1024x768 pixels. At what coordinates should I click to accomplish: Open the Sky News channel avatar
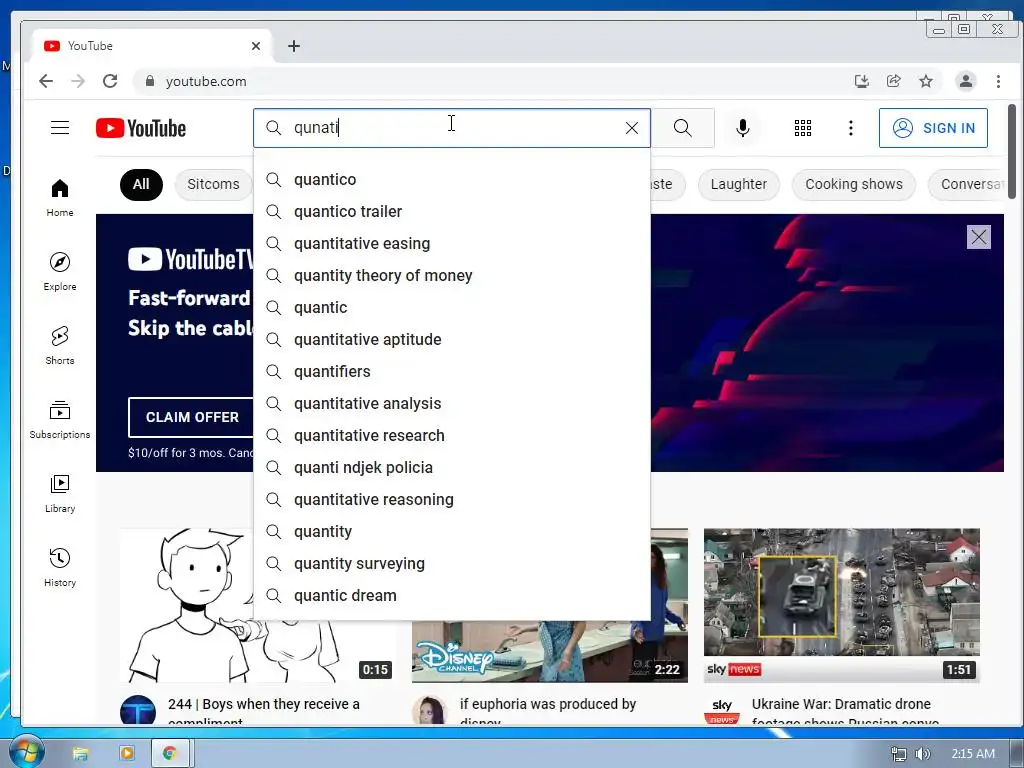pyautogui.click(x=722, y=710)
